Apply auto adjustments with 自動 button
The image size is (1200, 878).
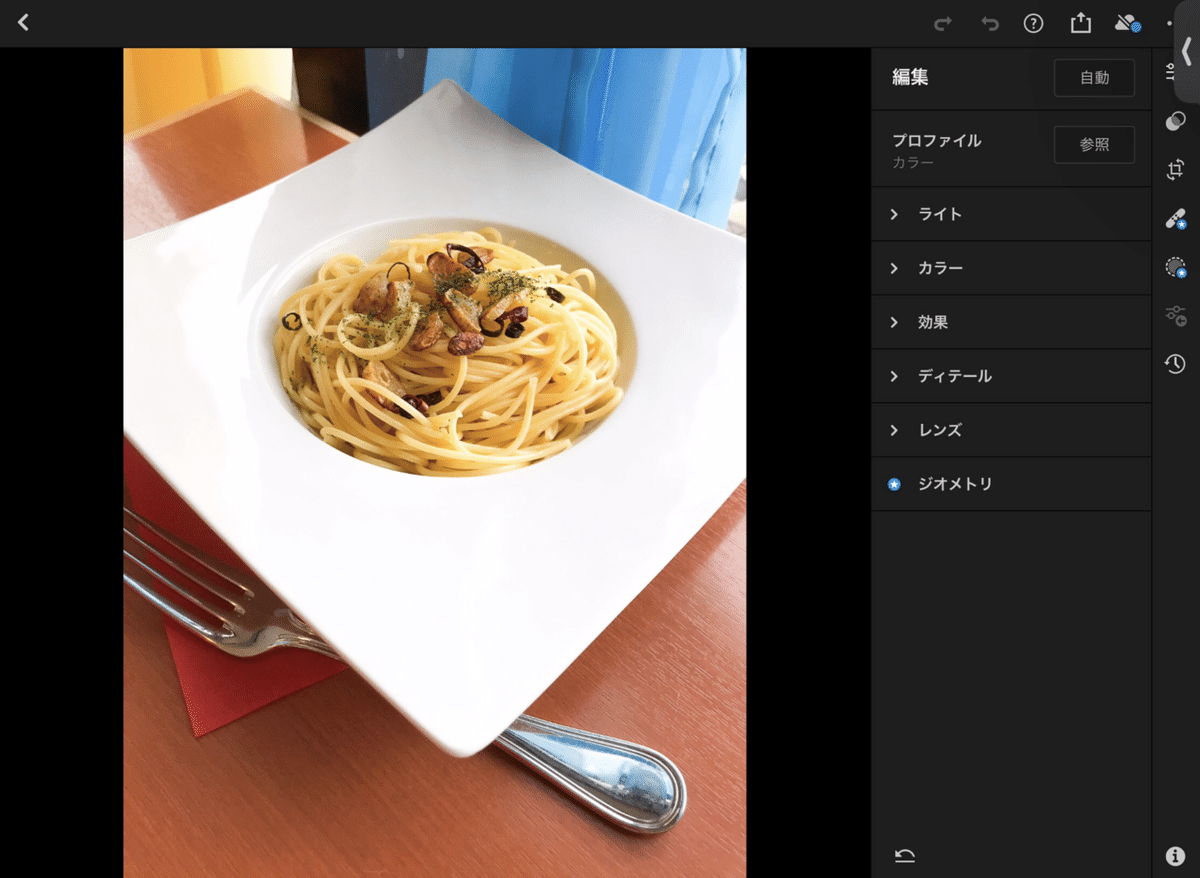[1094, 78]
